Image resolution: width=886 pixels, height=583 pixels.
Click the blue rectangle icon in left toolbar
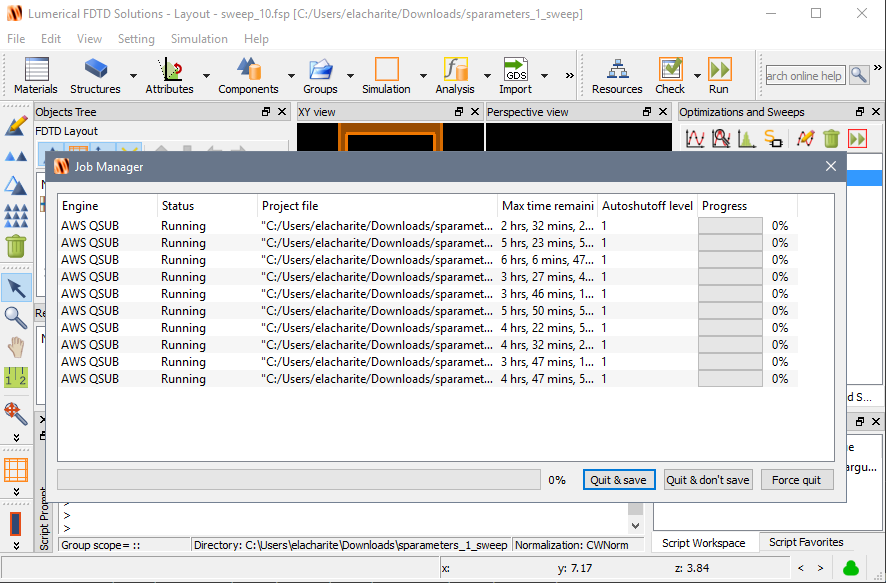point(16,524)
